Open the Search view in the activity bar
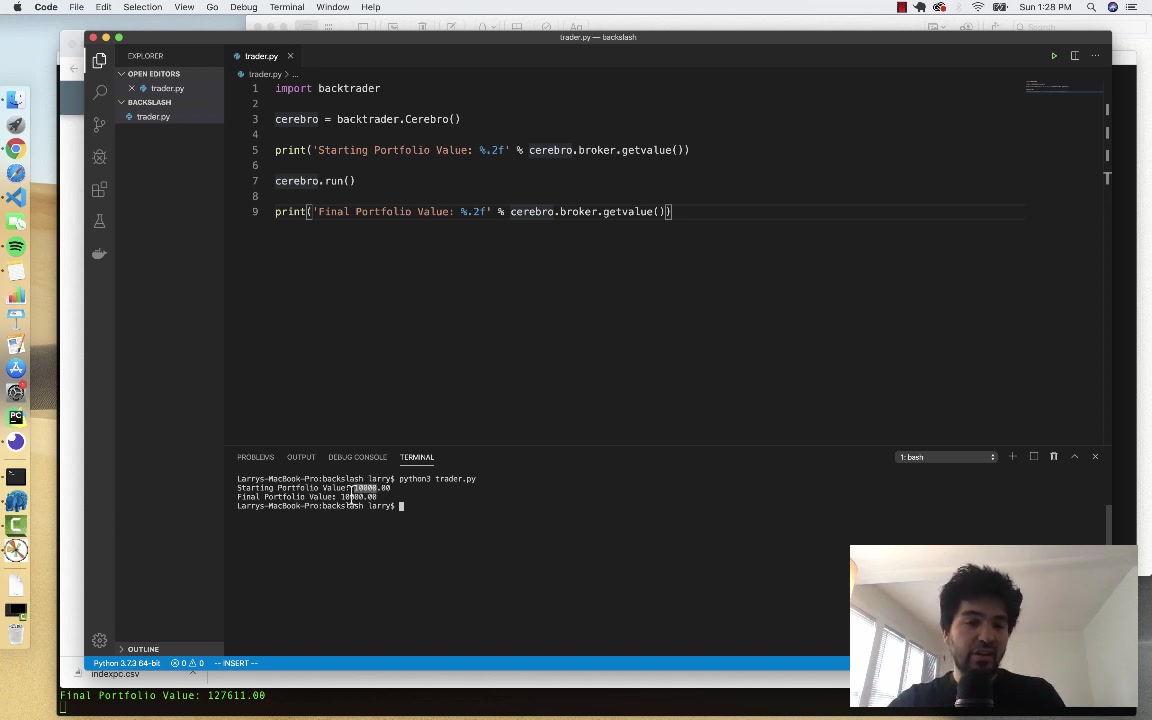Viewport: 1152px width, 720px height. [x=99, y=91]
